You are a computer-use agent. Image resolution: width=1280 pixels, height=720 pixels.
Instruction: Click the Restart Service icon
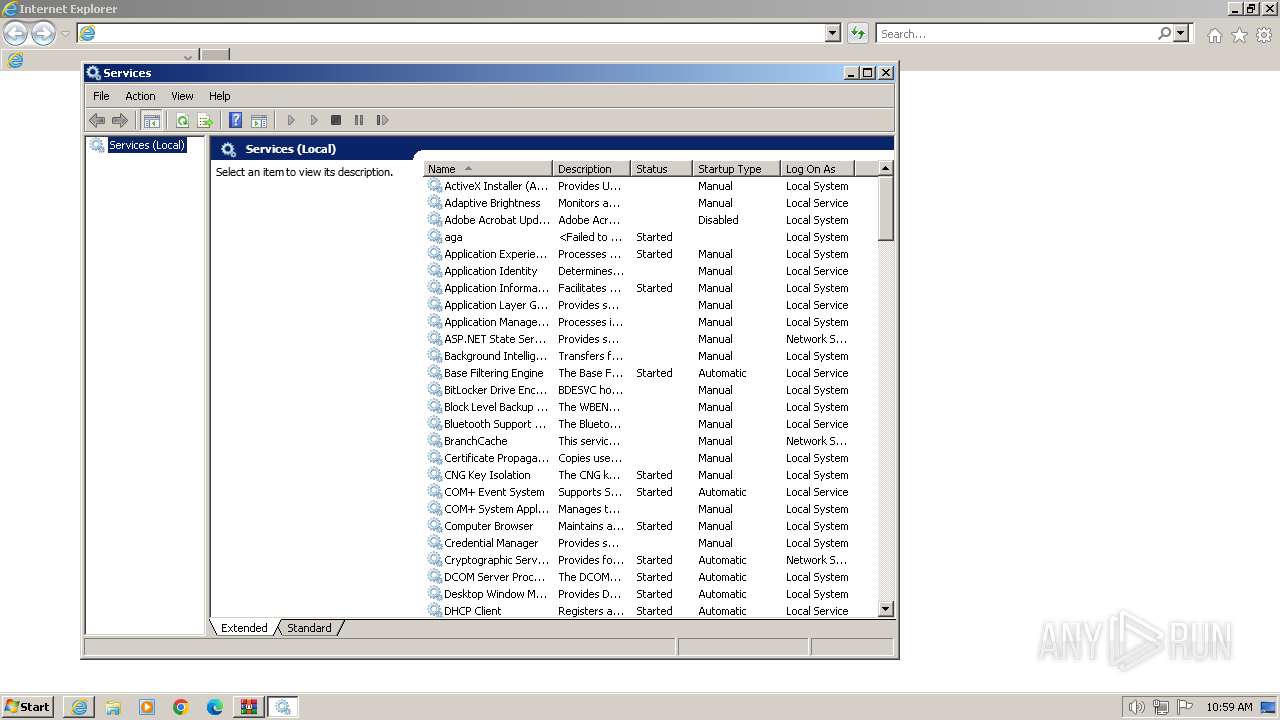[x=382, y=120]
